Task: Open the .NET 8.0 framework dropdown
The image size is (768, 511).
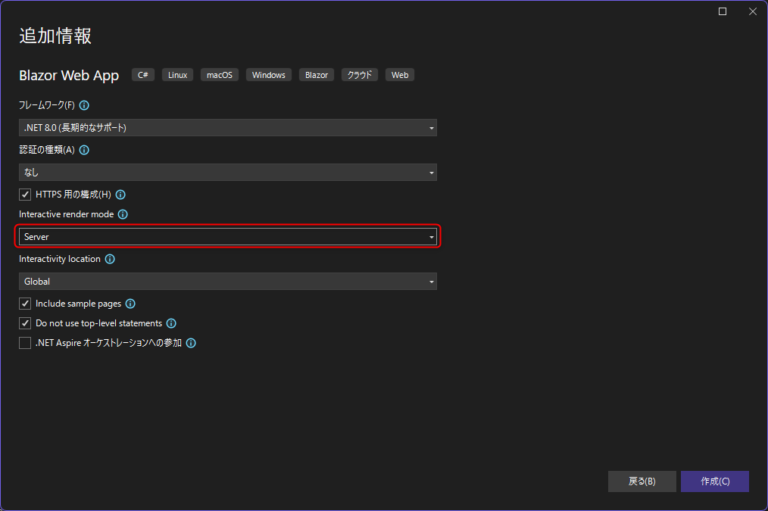Action: click(x=228, y=128)
